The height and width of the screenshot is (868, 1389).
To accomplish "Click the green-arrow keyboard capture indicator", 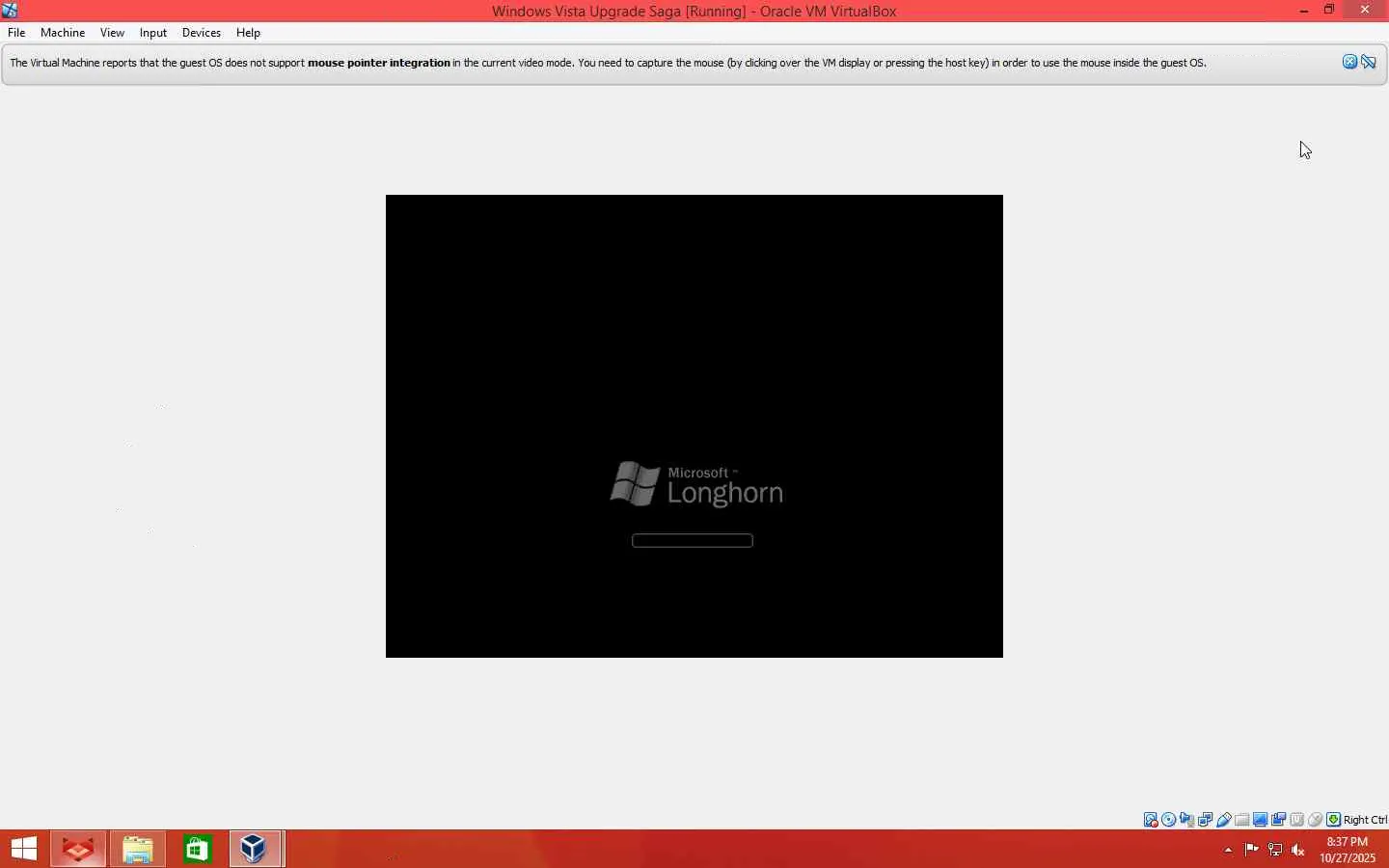I will (1334, 820).
